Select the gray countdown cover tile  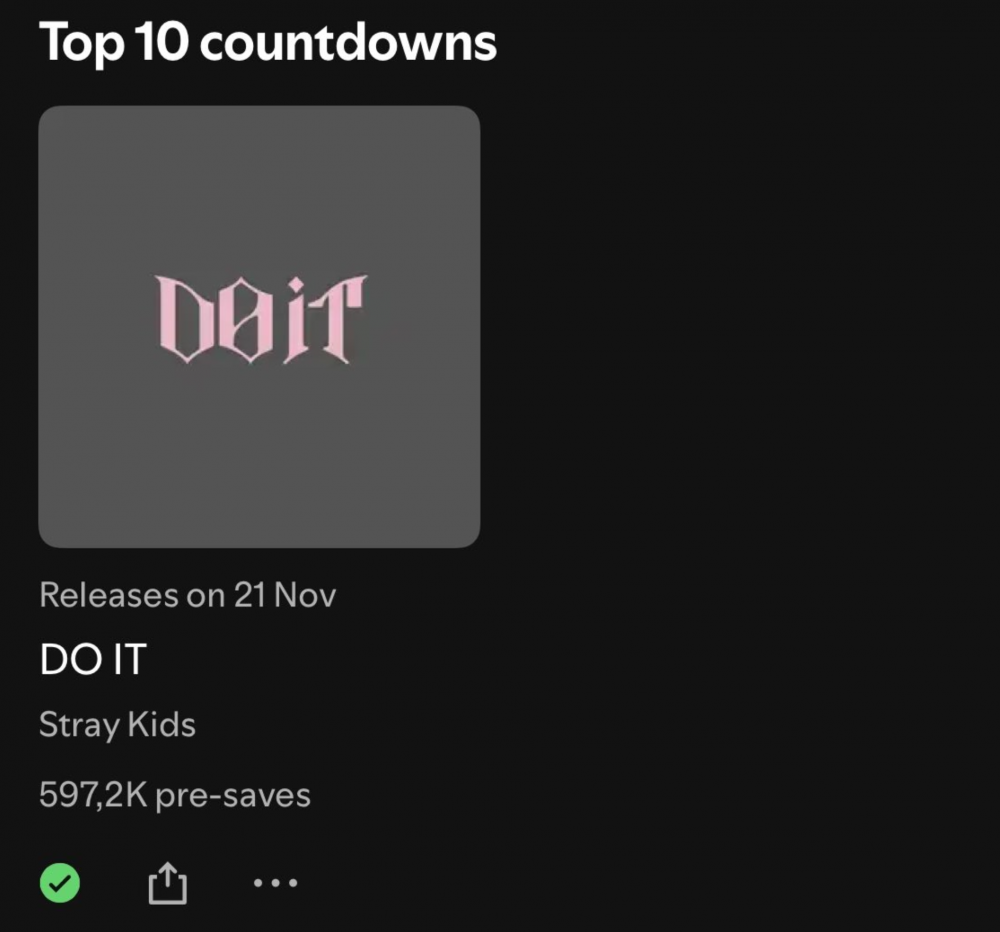click(x=259, y=450)
